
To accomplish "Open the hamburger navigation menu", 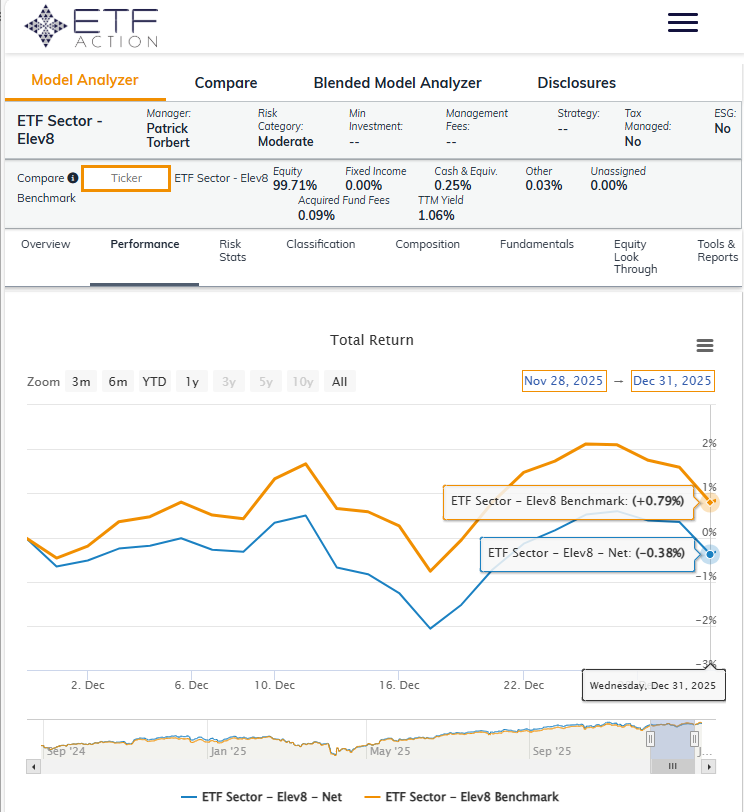I will (682, 23).
